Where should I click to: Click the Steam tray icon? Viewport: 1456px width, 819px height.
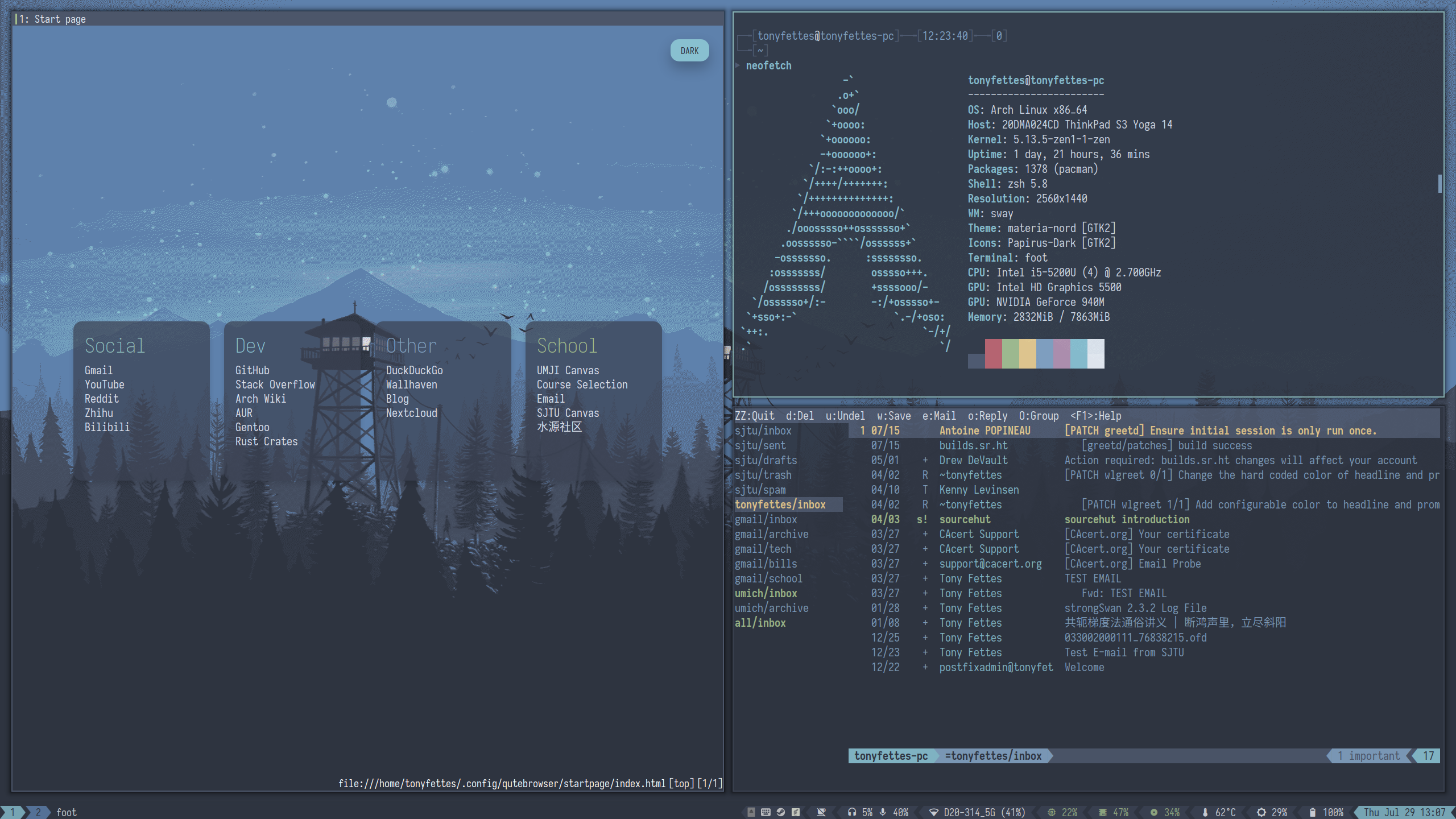pyautogui.click(x=781, y=812)
